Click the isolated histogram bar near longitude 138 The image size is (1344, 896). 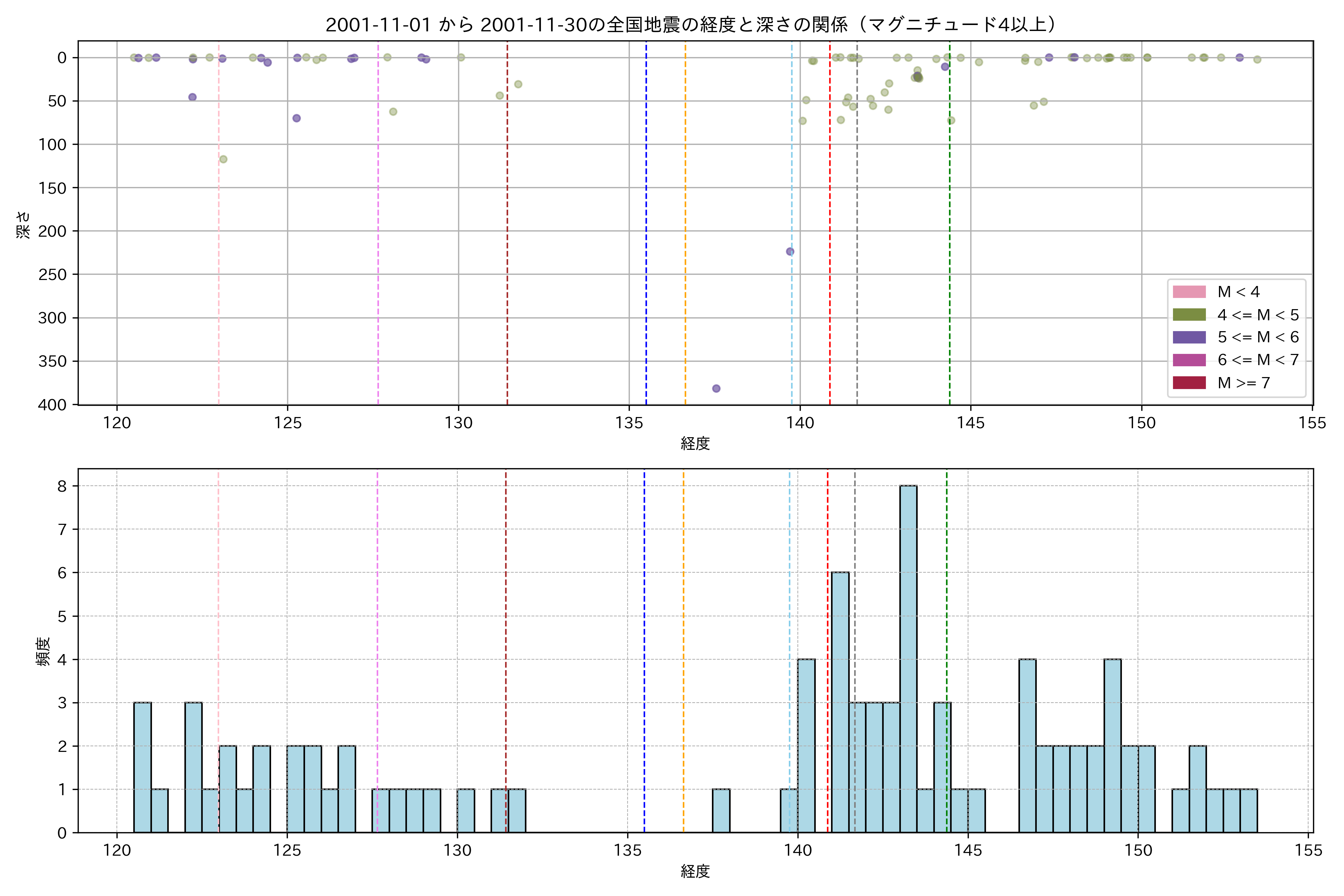721,810
